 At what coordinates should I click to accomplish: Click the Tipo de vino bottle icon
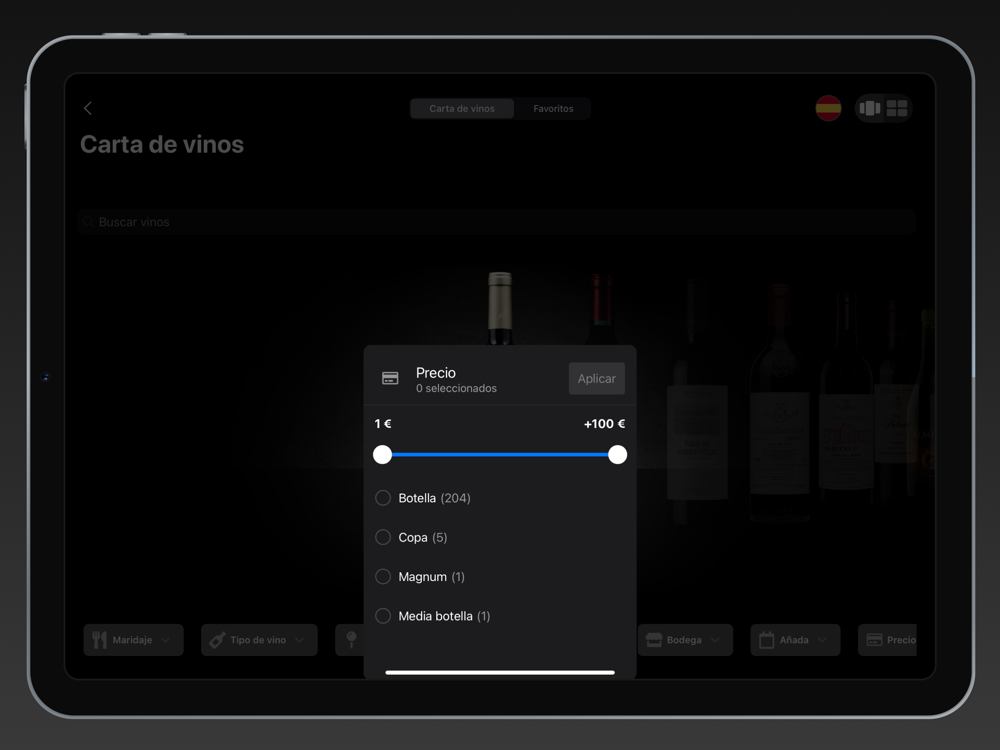217,640
